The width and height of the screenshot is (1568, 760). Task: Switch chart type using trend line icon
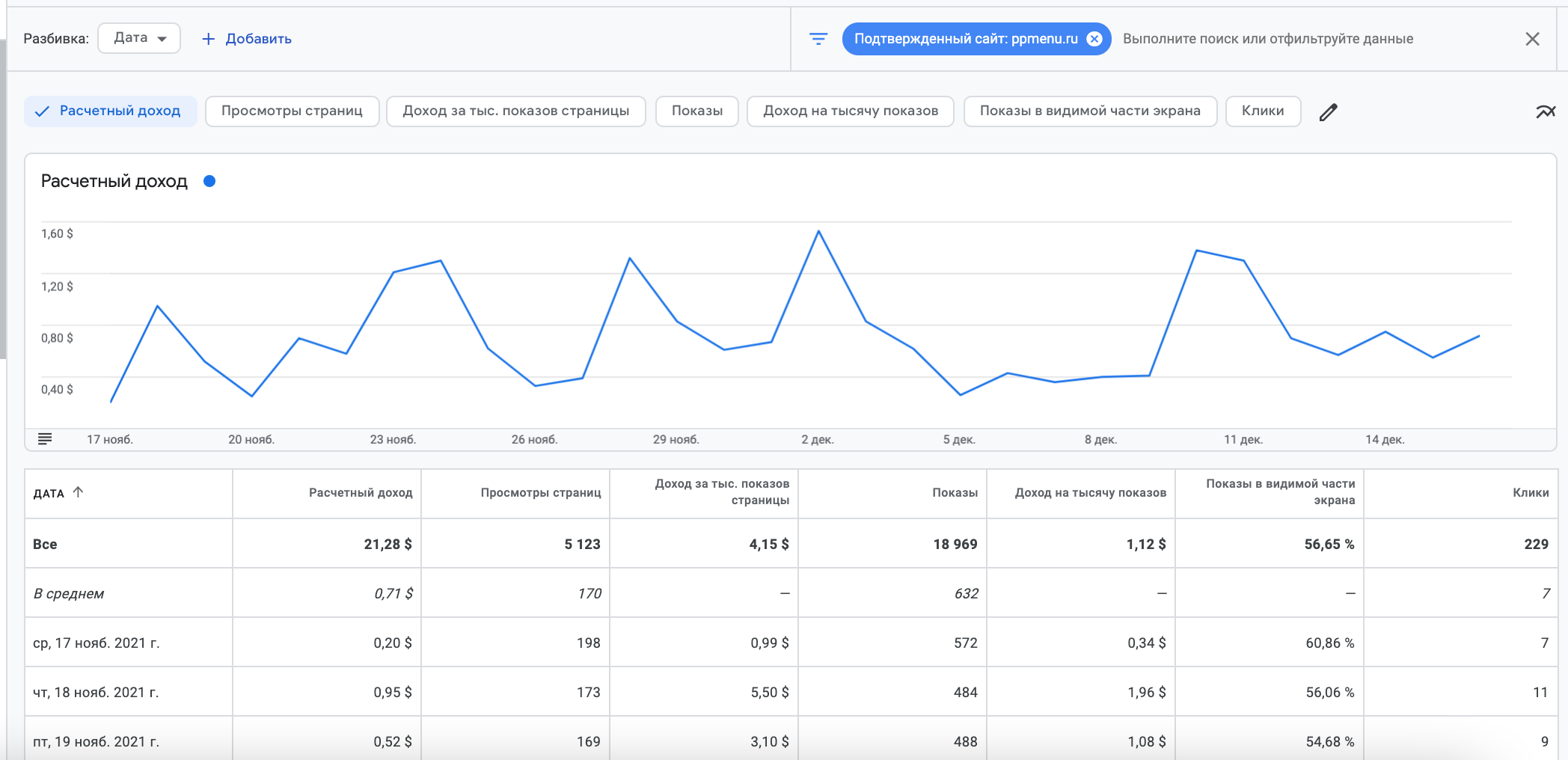click(1545, 112)
